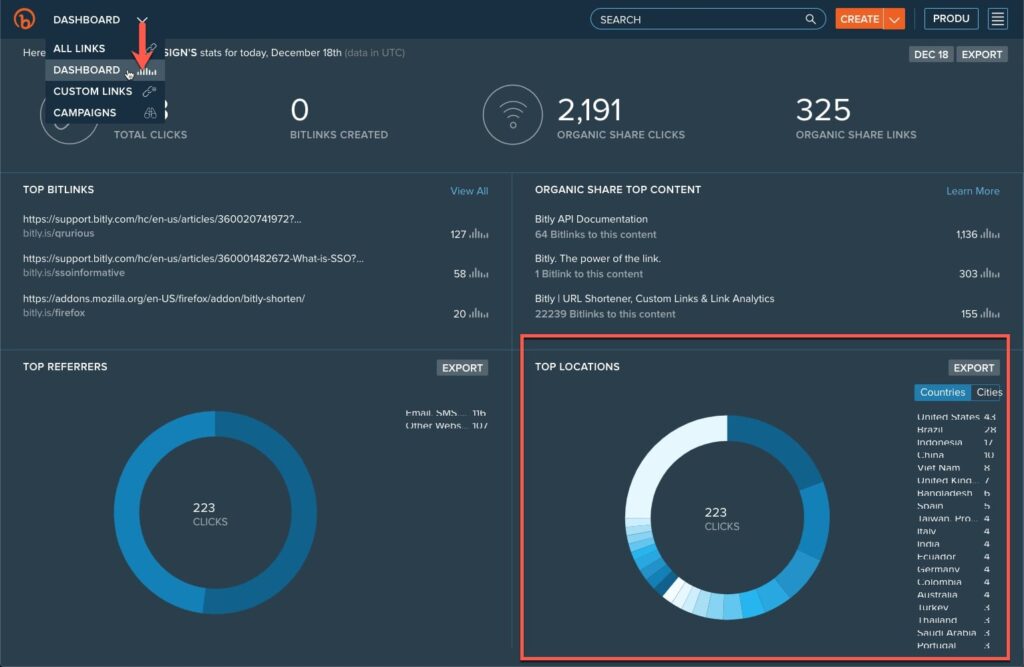The image size is (1024, 667).
Task: Click the bar chart icon beside bitly.is/qrurious clicks
Action: (478, 233)
